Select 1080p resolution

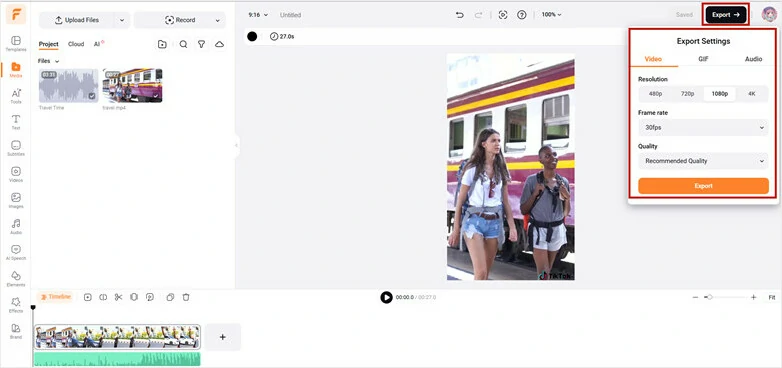click(x=720, y=94)
